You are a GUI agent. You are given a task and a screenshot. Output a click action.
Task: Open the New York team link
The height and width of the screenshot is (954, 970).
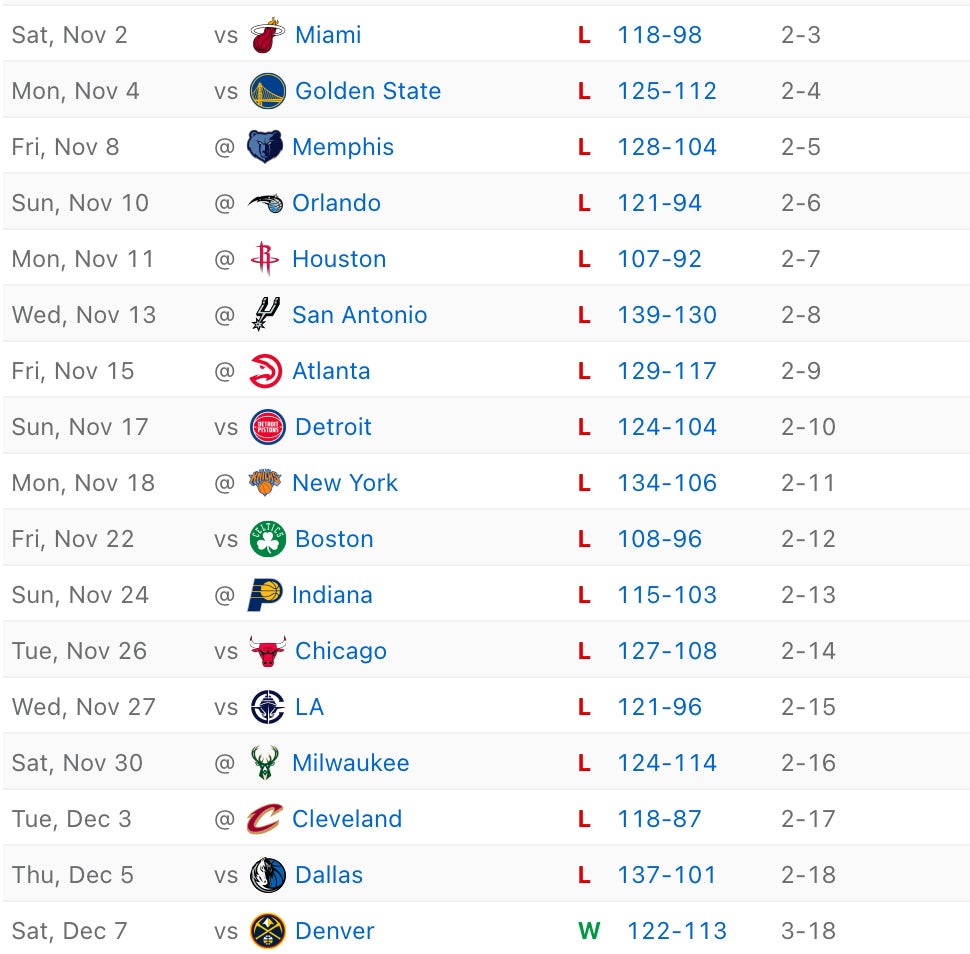(x=344, y=483)
